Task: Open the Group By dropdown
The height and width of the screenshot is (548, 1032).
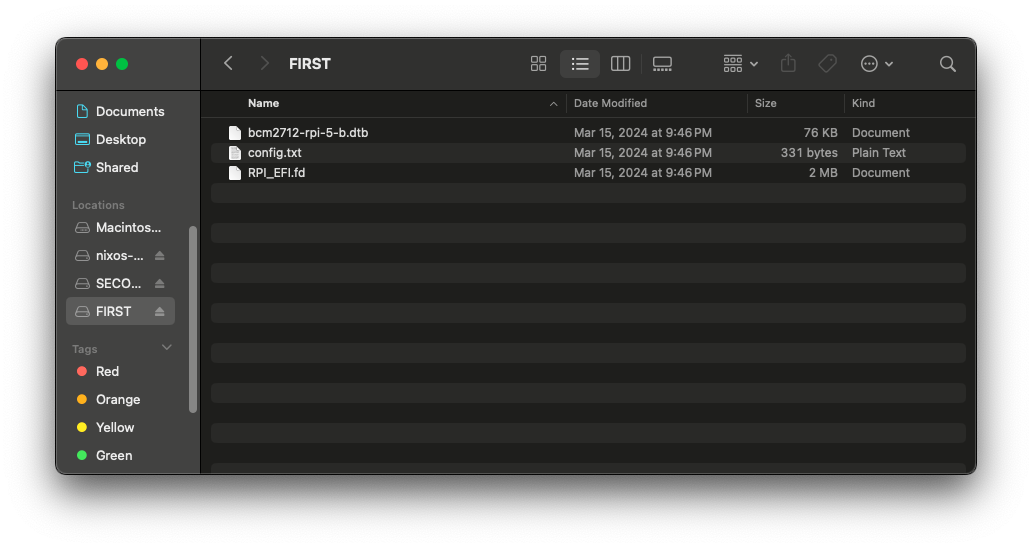Action: point(740,64)
